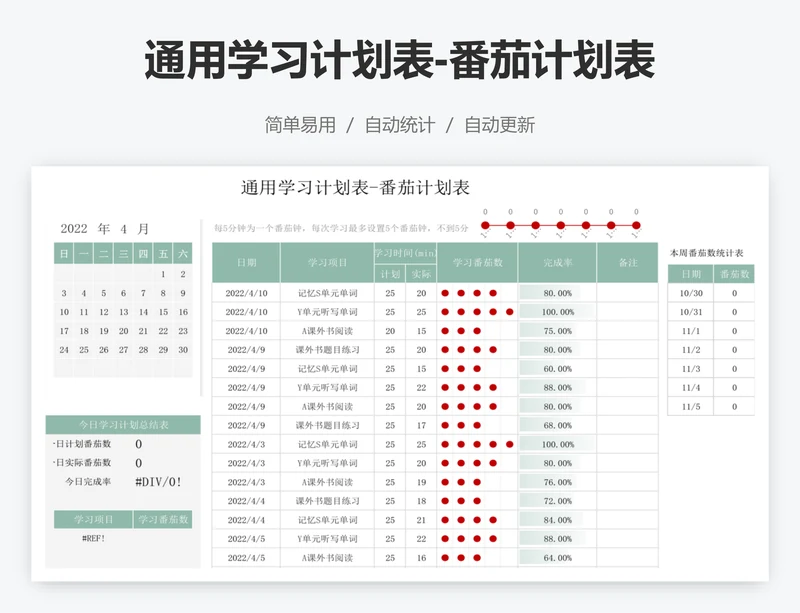
Task: Click the #DIV/0! value beside 今日完成率
Action: pos(158,482)
